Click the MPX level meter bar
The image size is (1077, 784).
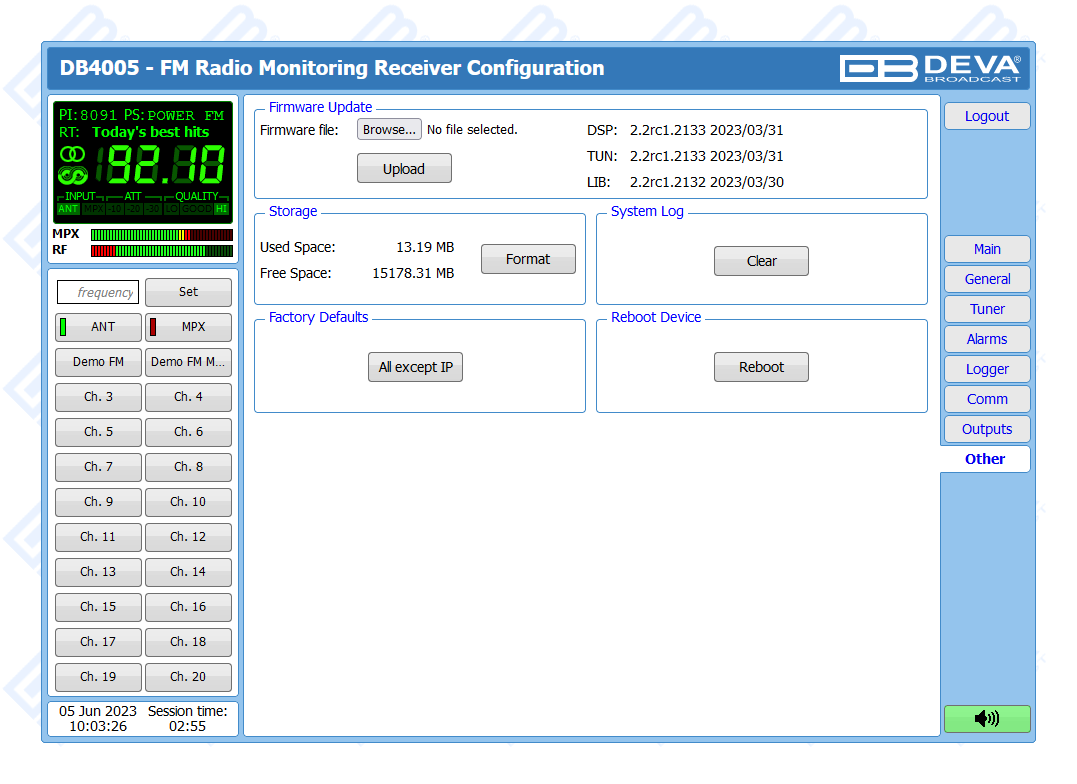161,235
